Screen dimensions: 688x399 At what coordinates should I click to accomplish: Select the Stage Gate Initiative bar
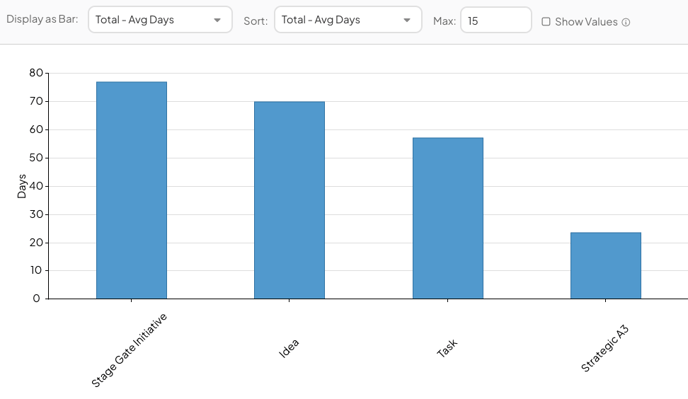[132, 190]
